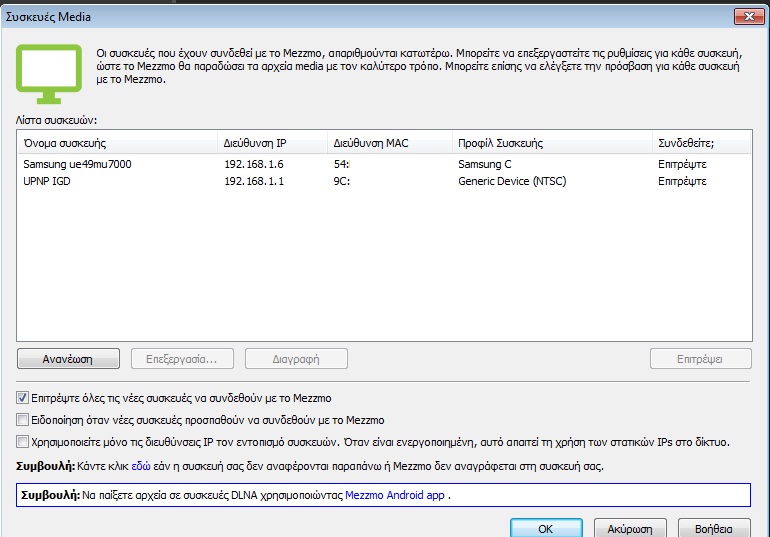The width and height of the screenshot is (770, 537).
Task: Select the UPNP IGD device row
Action: coord(384,181)
